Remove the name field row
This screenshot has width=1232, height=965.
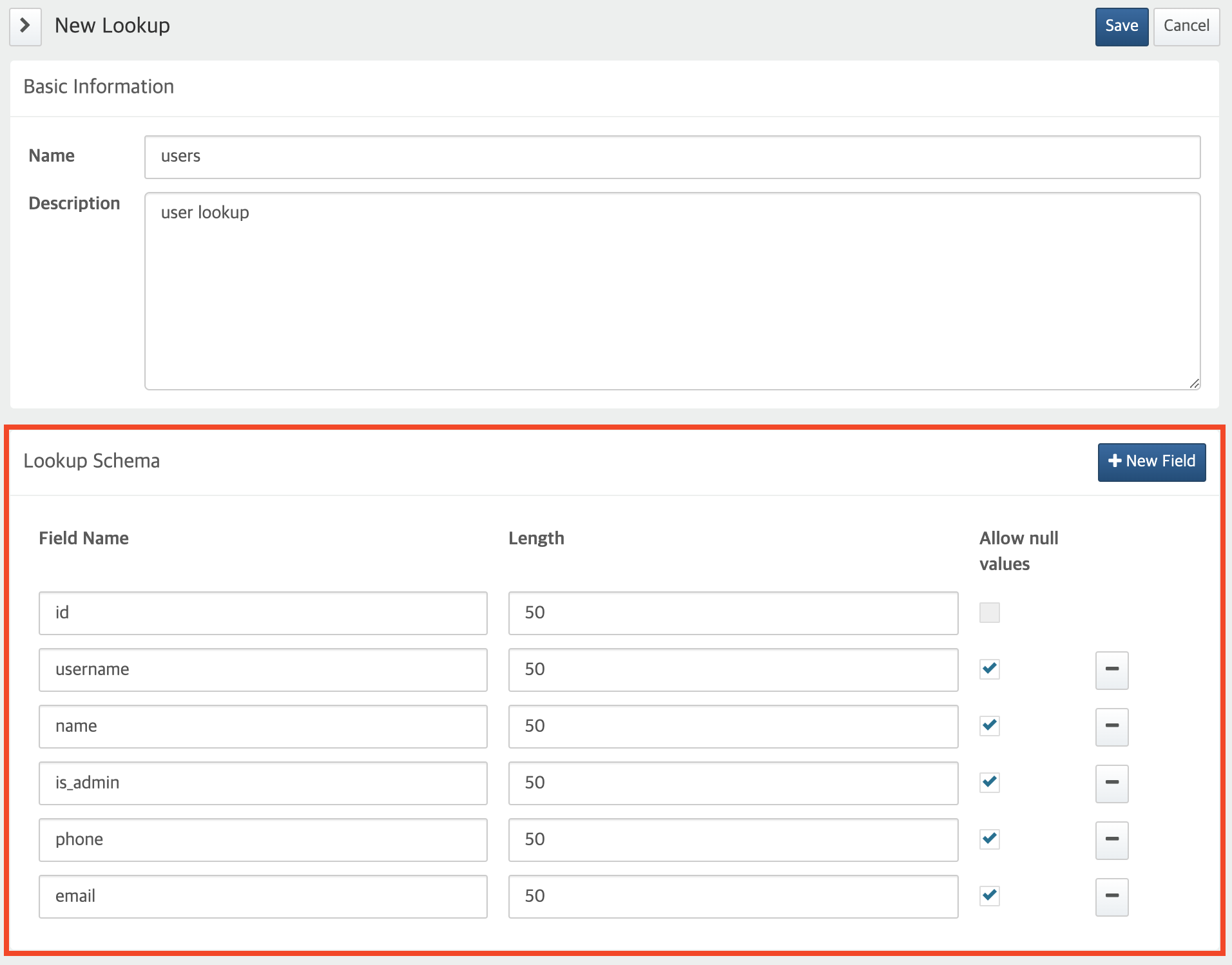[x=1112, y=727]
